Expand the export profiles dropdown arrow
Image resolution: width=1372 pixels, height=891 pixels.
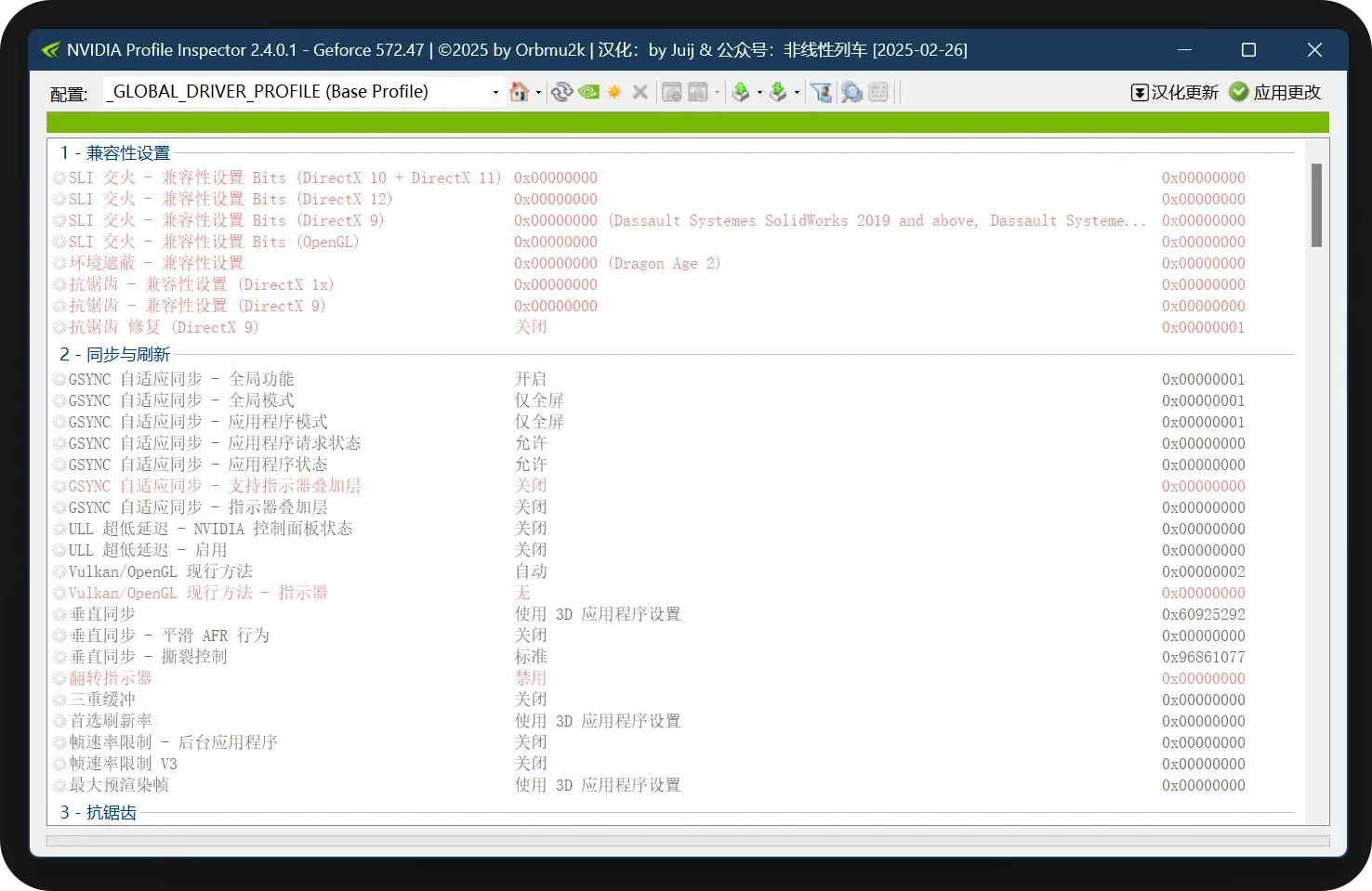tap(759, 93)
